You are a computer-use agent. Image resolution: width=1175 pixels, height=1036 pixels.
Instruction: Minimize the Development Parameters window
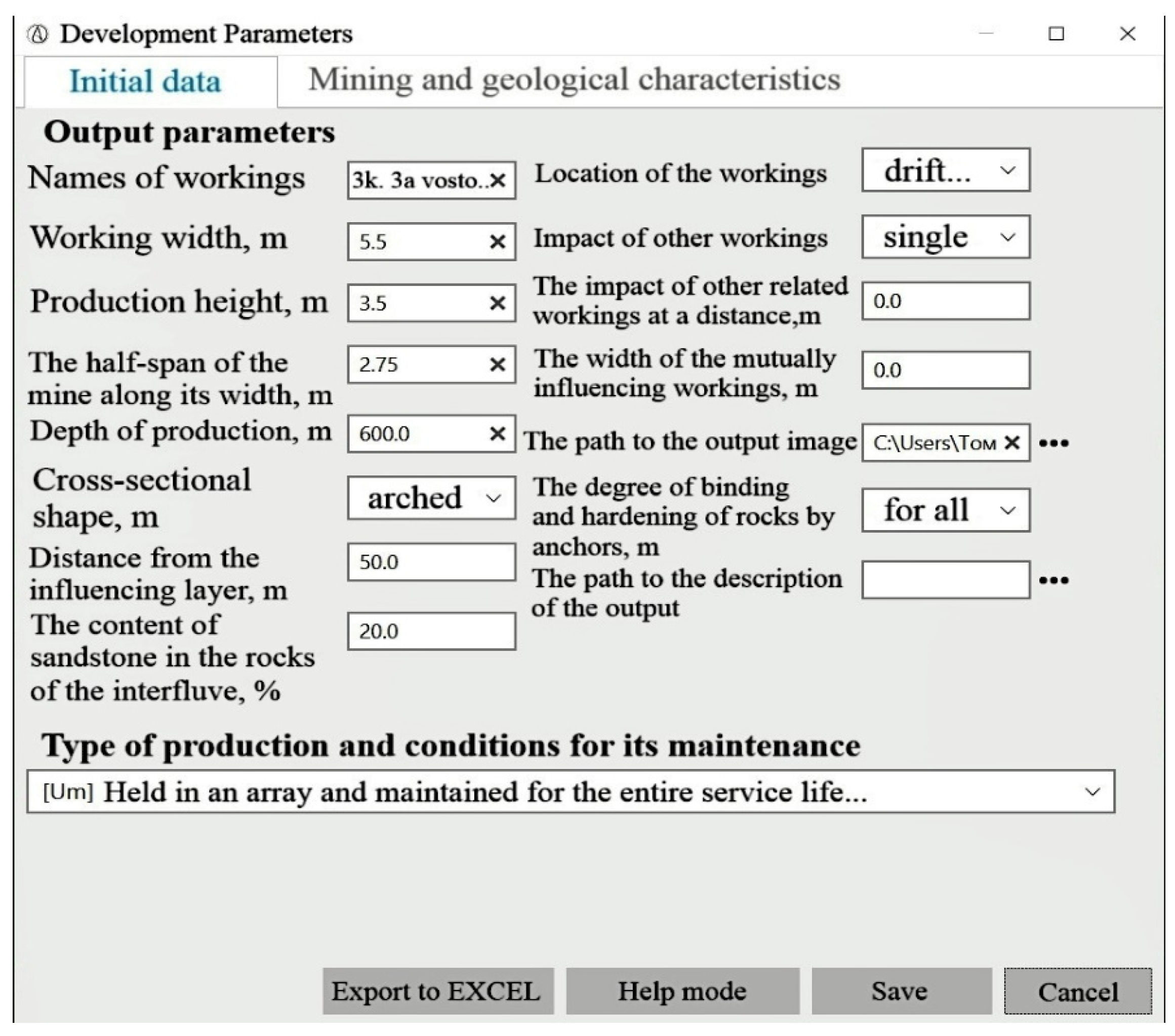987,34
